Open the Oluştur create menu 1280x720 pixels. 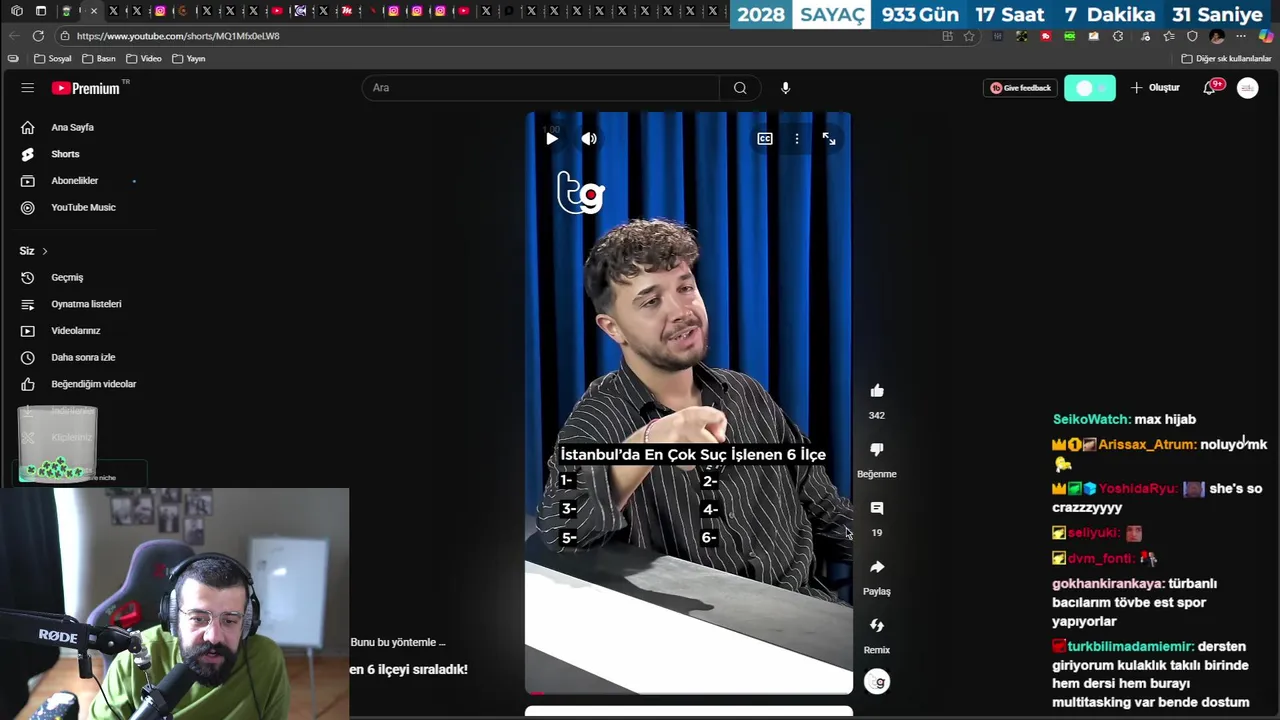pos(1155,88)
